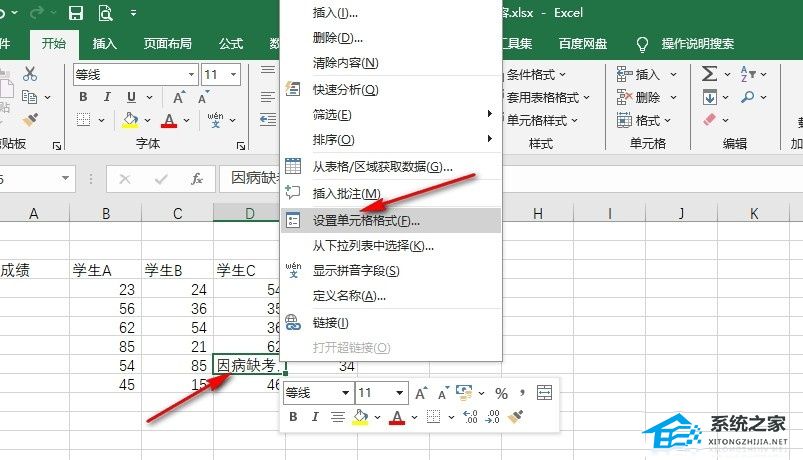Image resolution: width=803 pixels, height=460 pixels.
Task: Select column header H
Action: pyautogui.click(x=537, y=213)
